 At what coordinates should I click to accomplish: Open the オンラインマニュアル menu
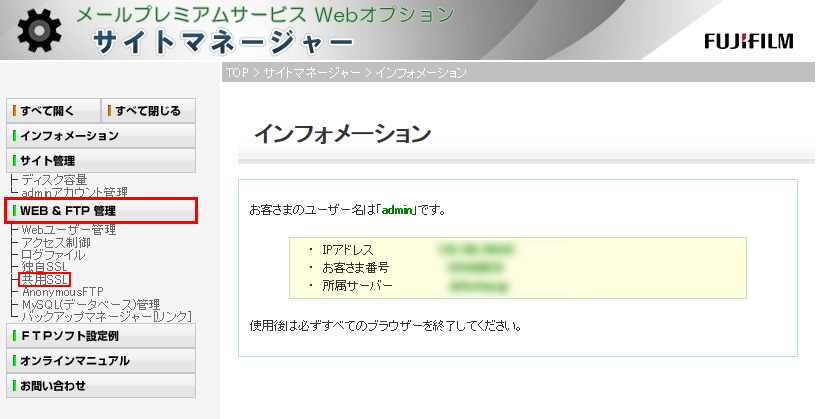(100, 361)
